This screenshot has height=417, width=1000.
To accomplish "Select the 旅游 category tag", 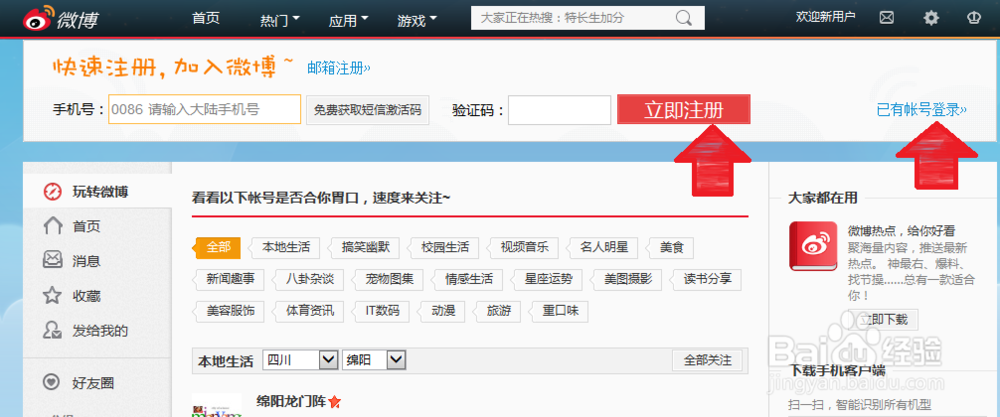I will [x=498, y=312].
